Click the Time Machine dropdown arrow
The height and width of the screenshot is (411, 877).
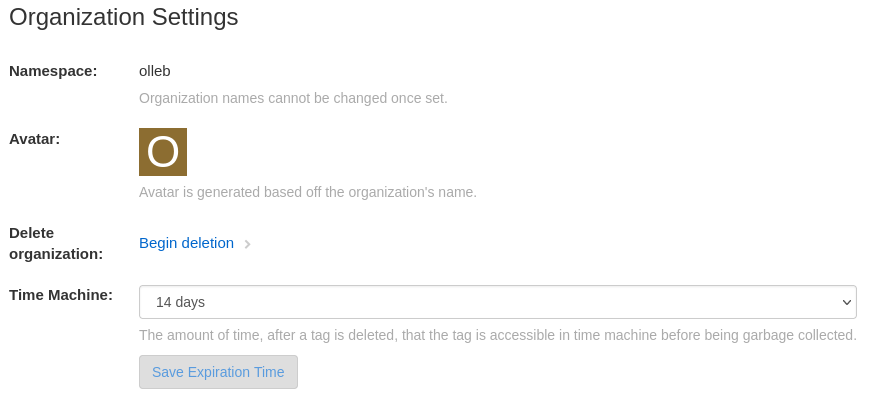[847, 302]
